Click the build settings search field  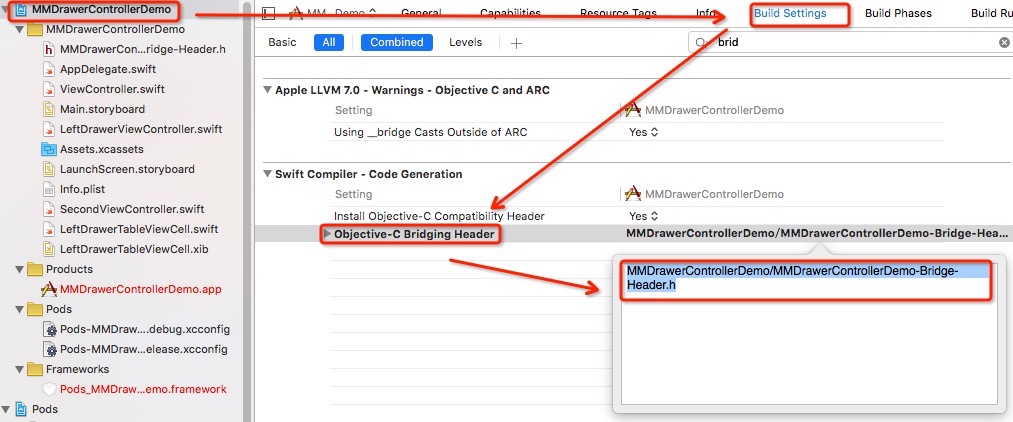[x=850, y=43]
